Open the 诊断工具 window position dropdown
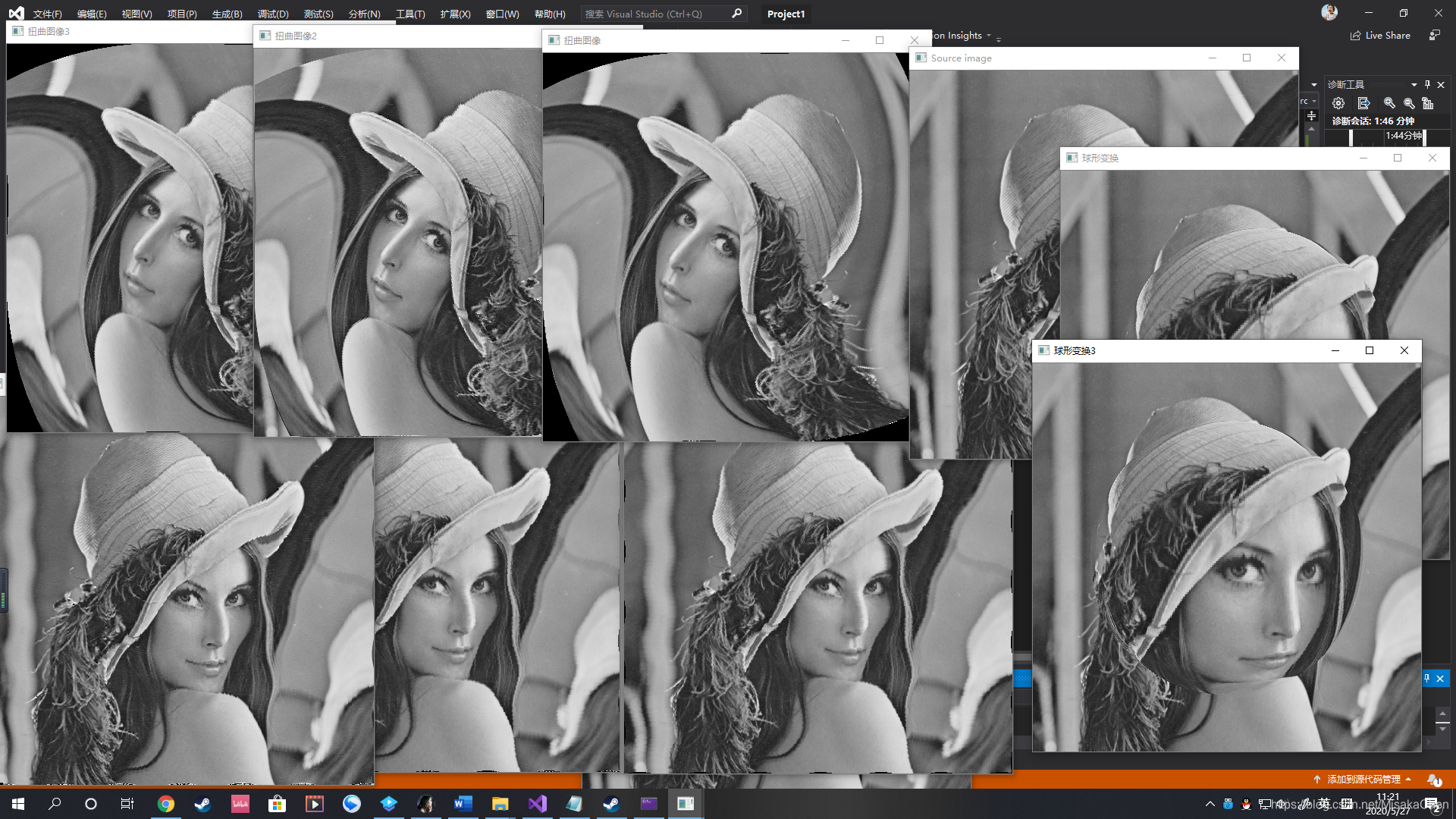This screenshot has height=819, width=1456. 1414,84
